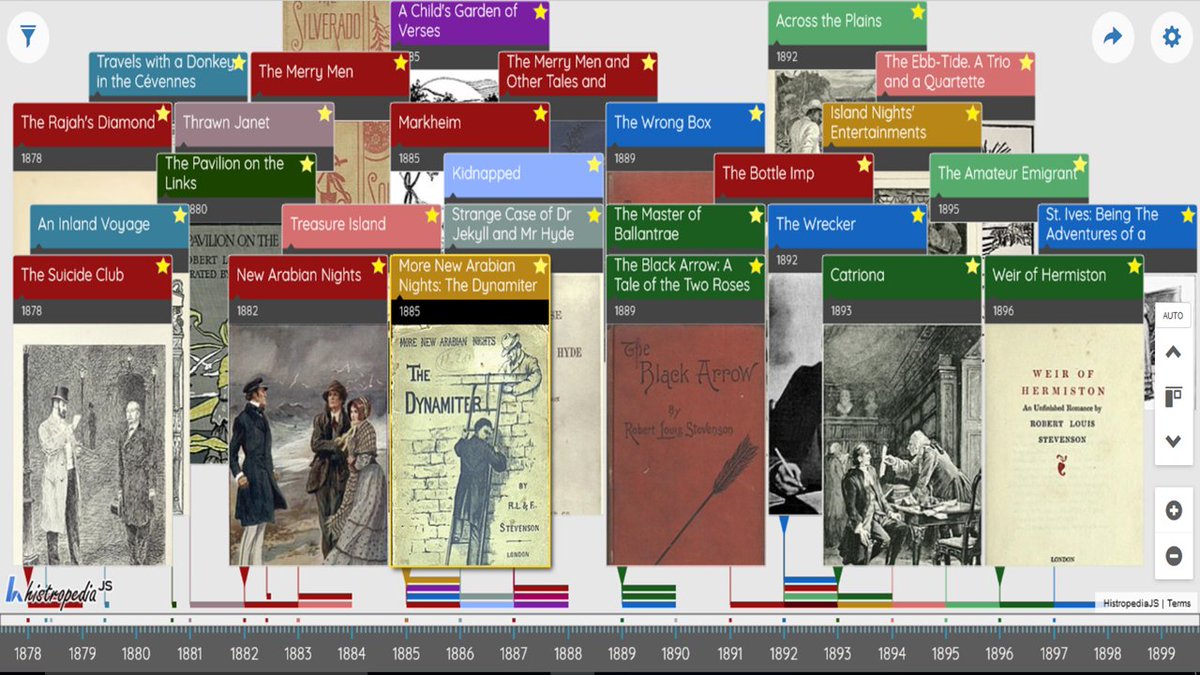The image size is (1200, 675).
Task: Star the Suicide Club card
Action: point(162,266)
